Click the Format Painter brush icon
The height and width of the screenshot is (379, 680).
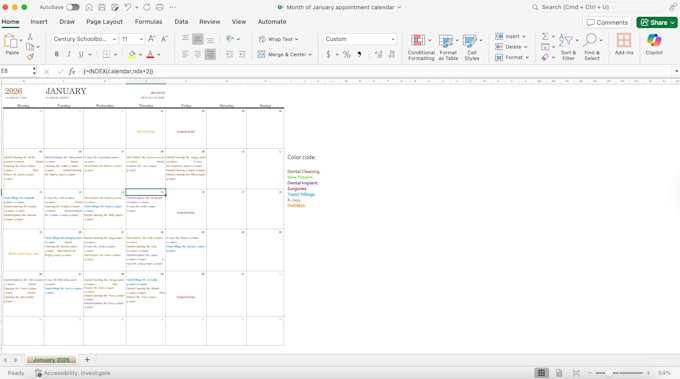[30, 56]
